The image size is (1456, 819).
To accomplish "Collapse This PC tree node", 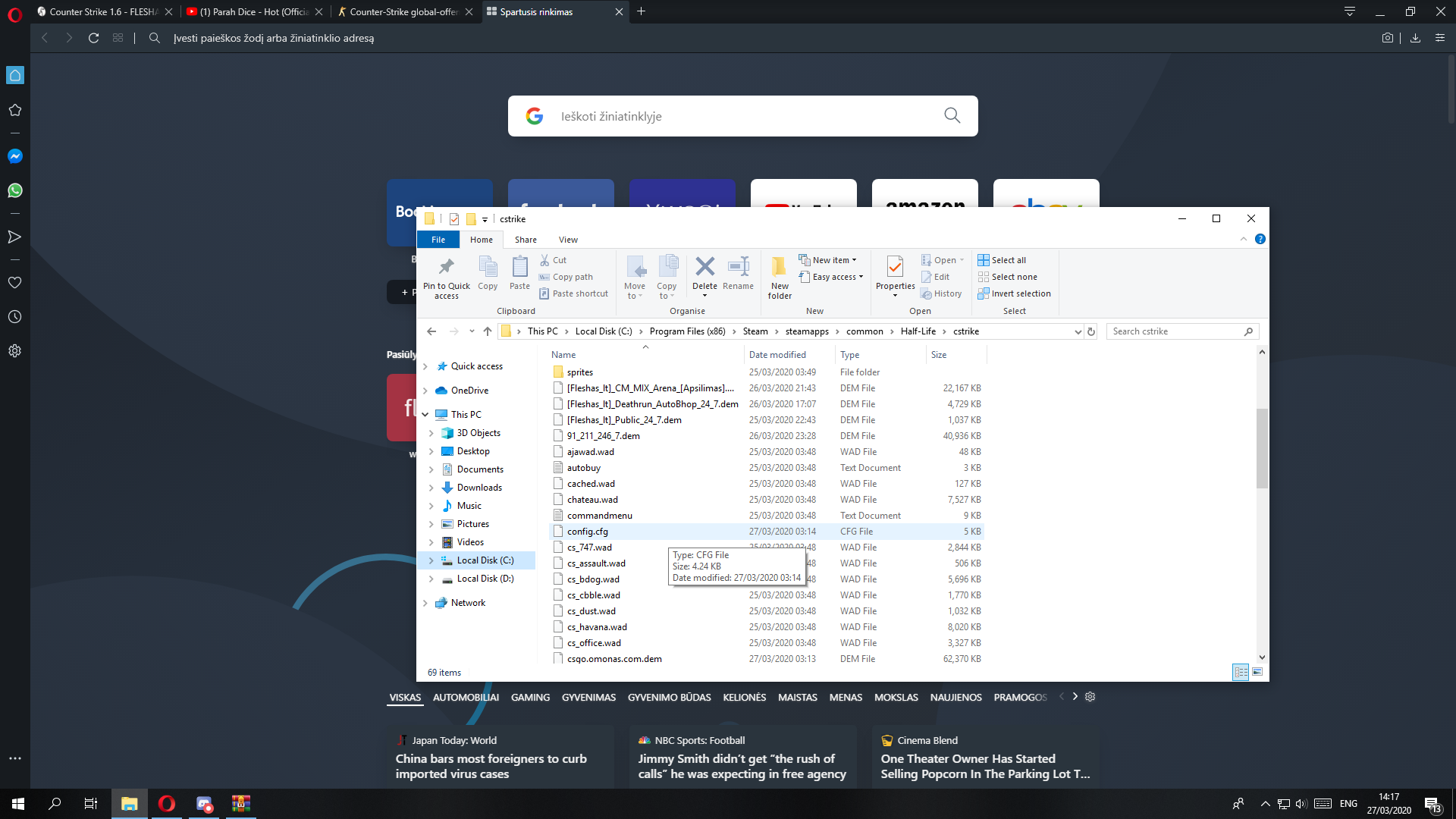I will [x=425, y=415].
